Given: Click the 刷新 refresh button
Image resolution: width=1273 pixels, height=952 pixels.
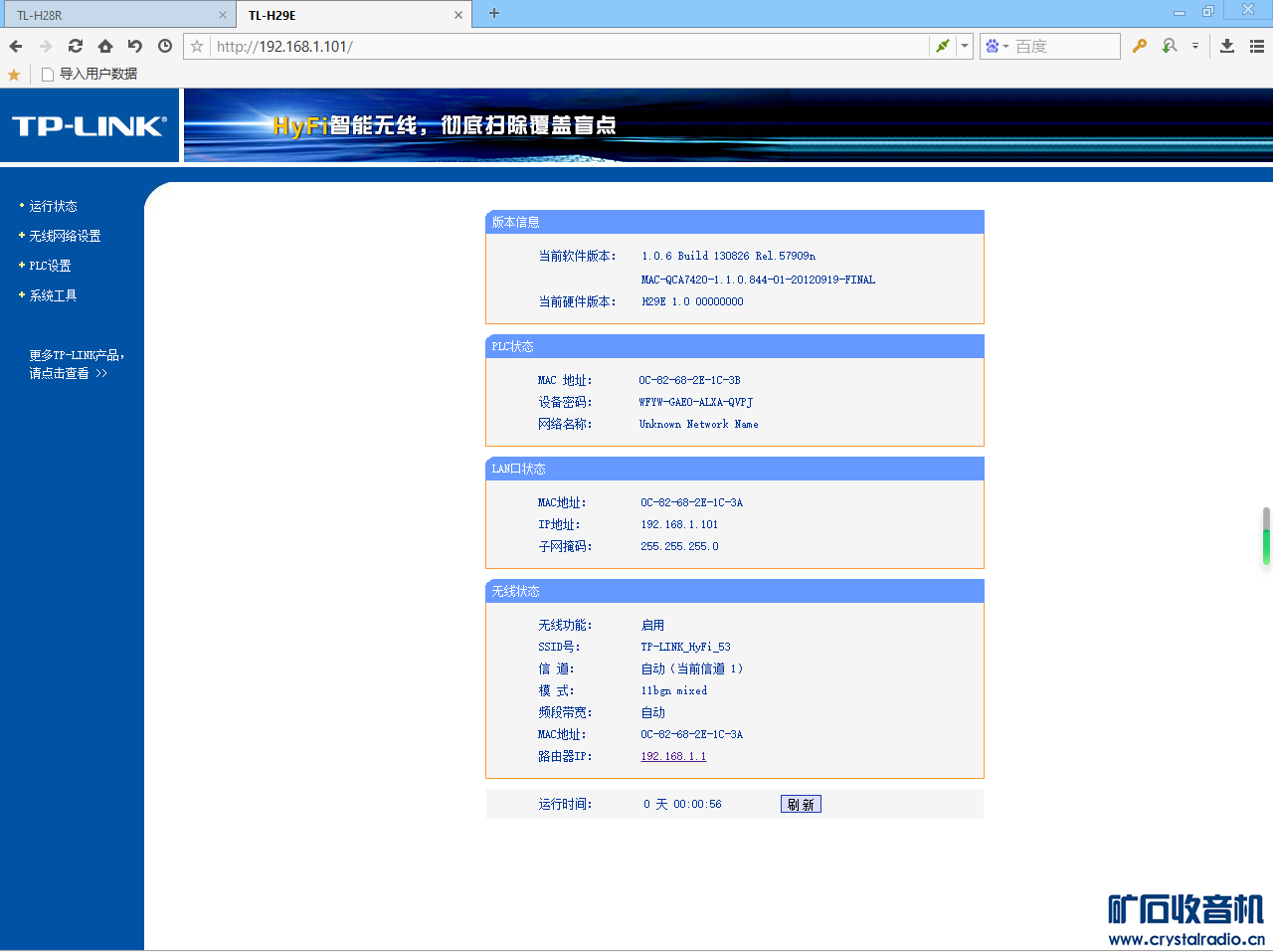Looking at the screenshot, I should click(x=801, y=804).
